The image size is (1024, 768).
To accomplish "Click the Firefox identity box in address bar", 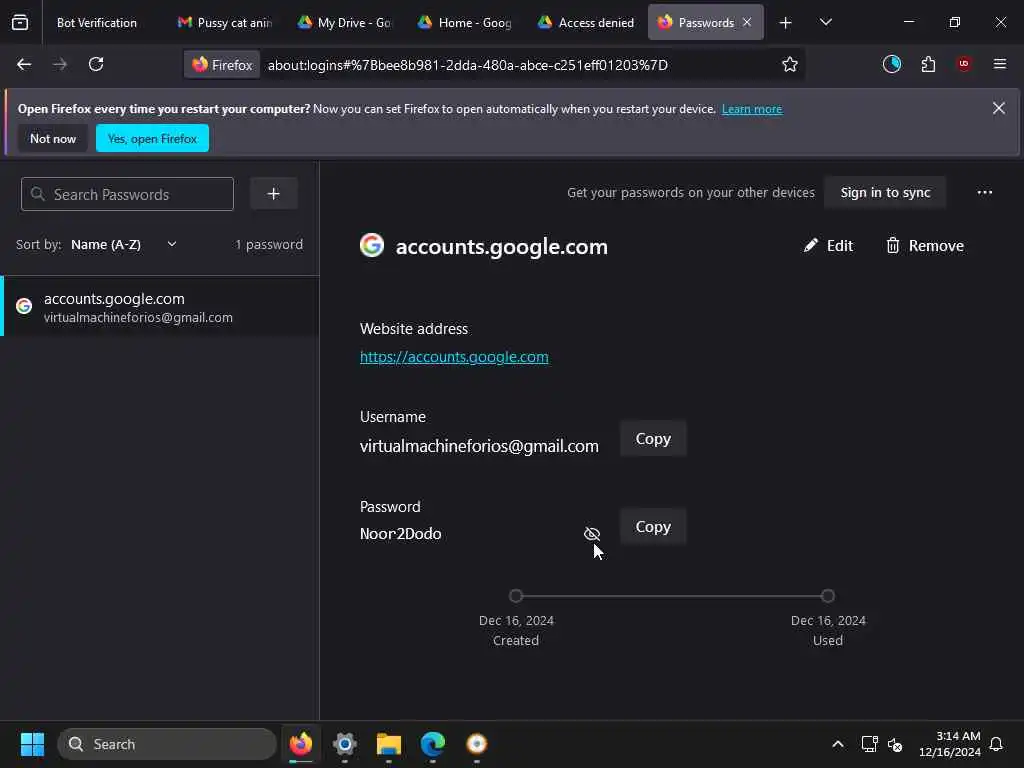I will [x=222, y=65].
